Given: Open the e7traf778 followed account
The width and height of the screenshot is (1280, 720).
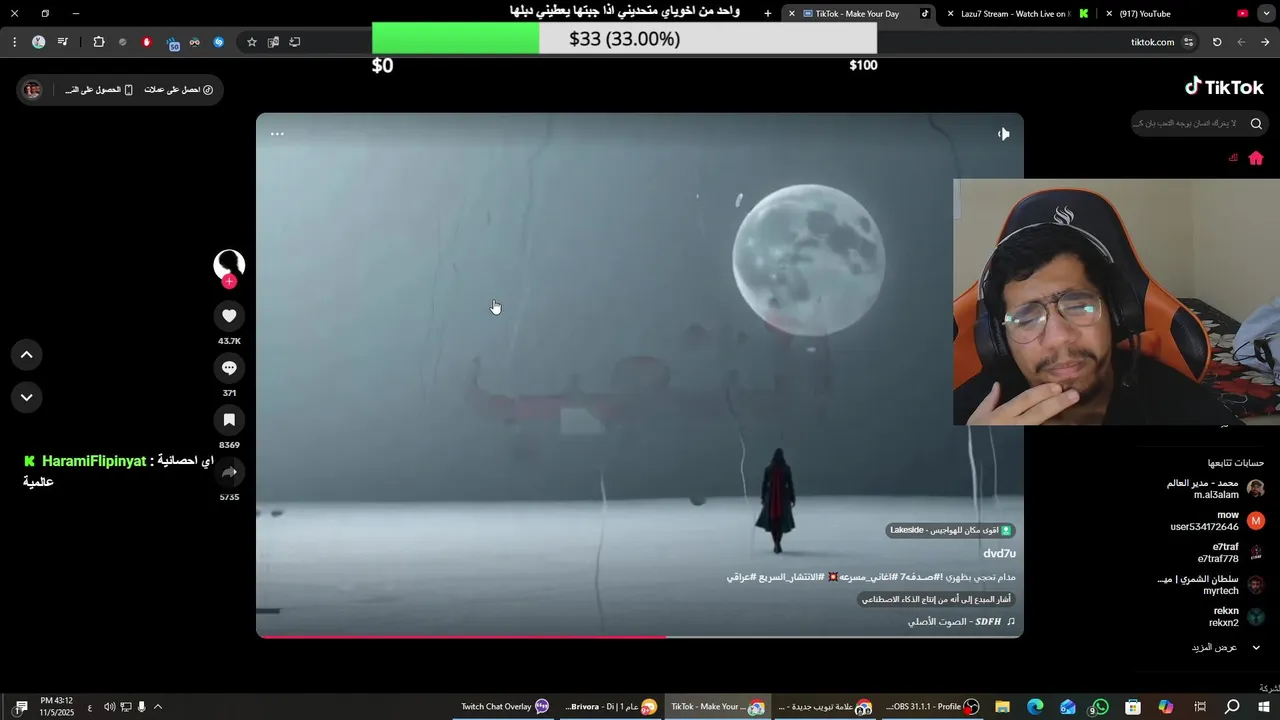Looking at the screenshot, I should (x=1230, y=553).
